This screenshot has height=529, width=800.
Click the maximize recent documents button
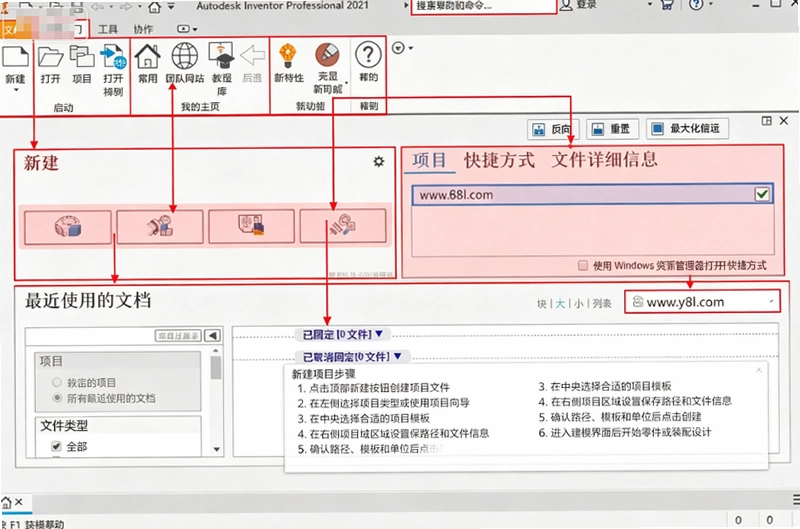687,128
